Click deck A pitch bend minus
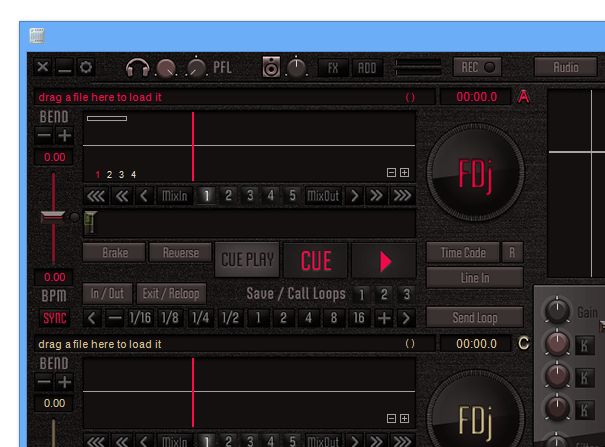The width and height of the screenshot is (605, 447). (44, 135)
